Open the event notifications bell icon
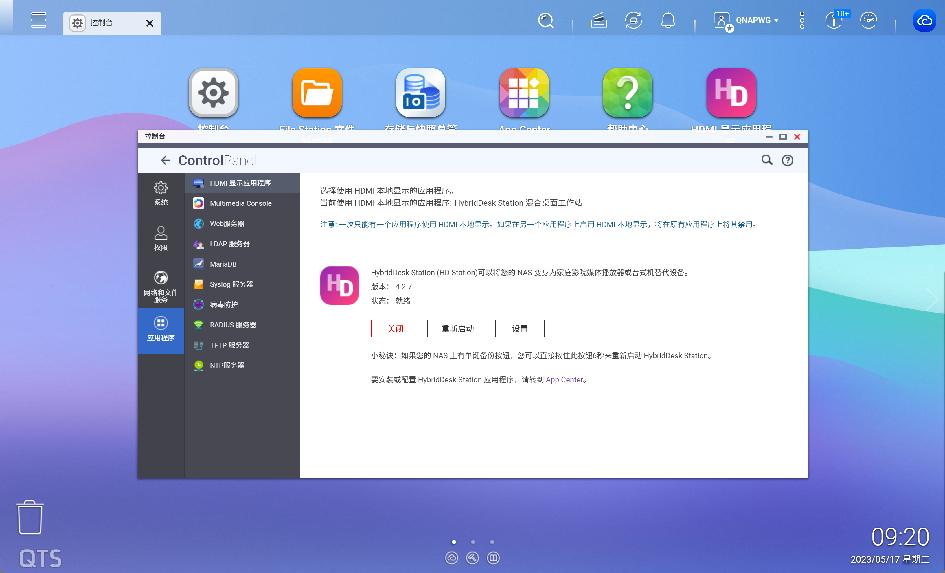Image resolution: width=945 pixels, height=573 pixels. tap(668, 20)
